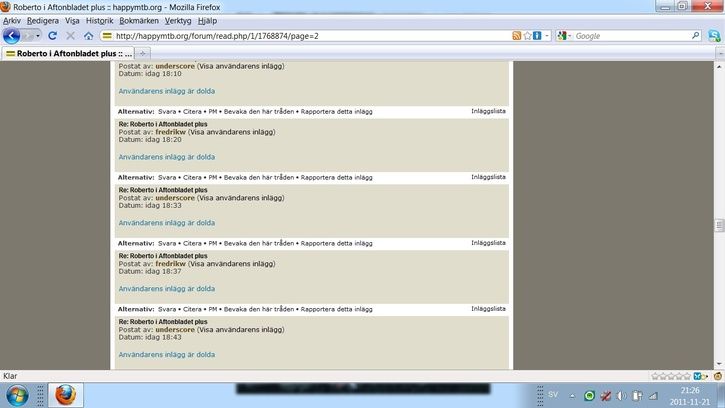
Task: Click the Skype toolbar icon
Action: tap(714, 36)
